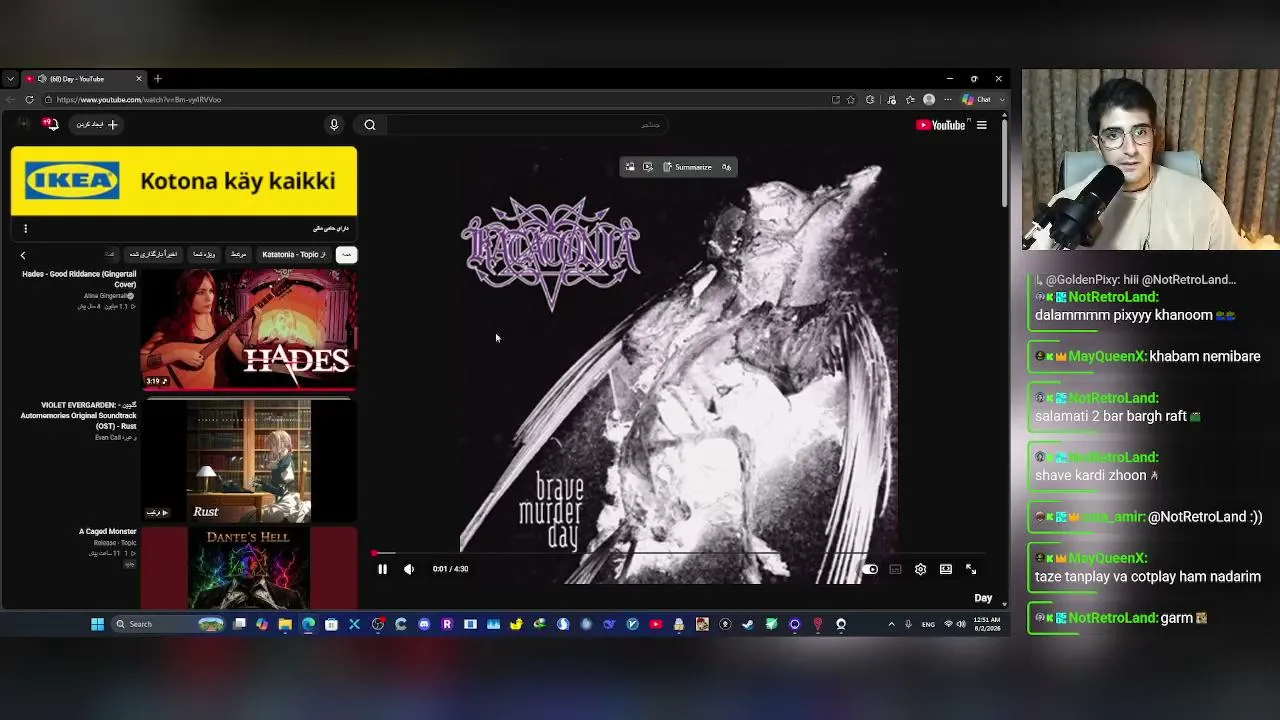Show hidden system tray icons

[x=891, y=624]
